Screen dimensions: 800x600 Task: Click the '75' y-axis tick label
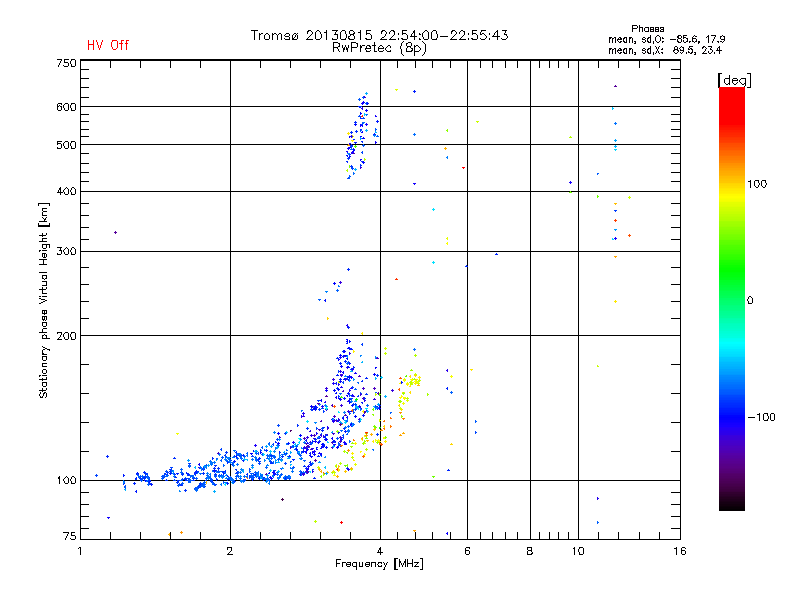tap(70, 536)
